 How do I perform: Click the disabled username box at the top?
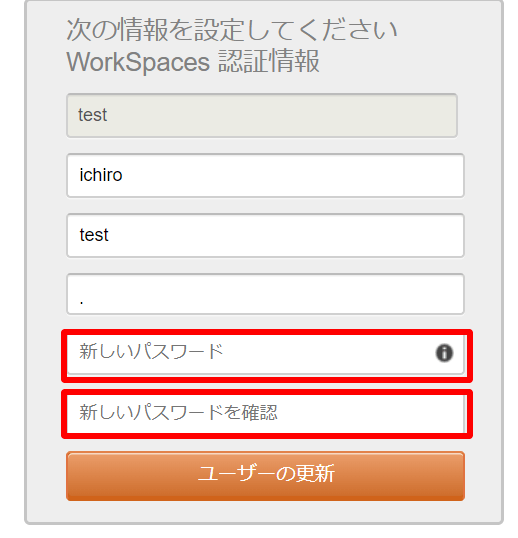[262, 115]
